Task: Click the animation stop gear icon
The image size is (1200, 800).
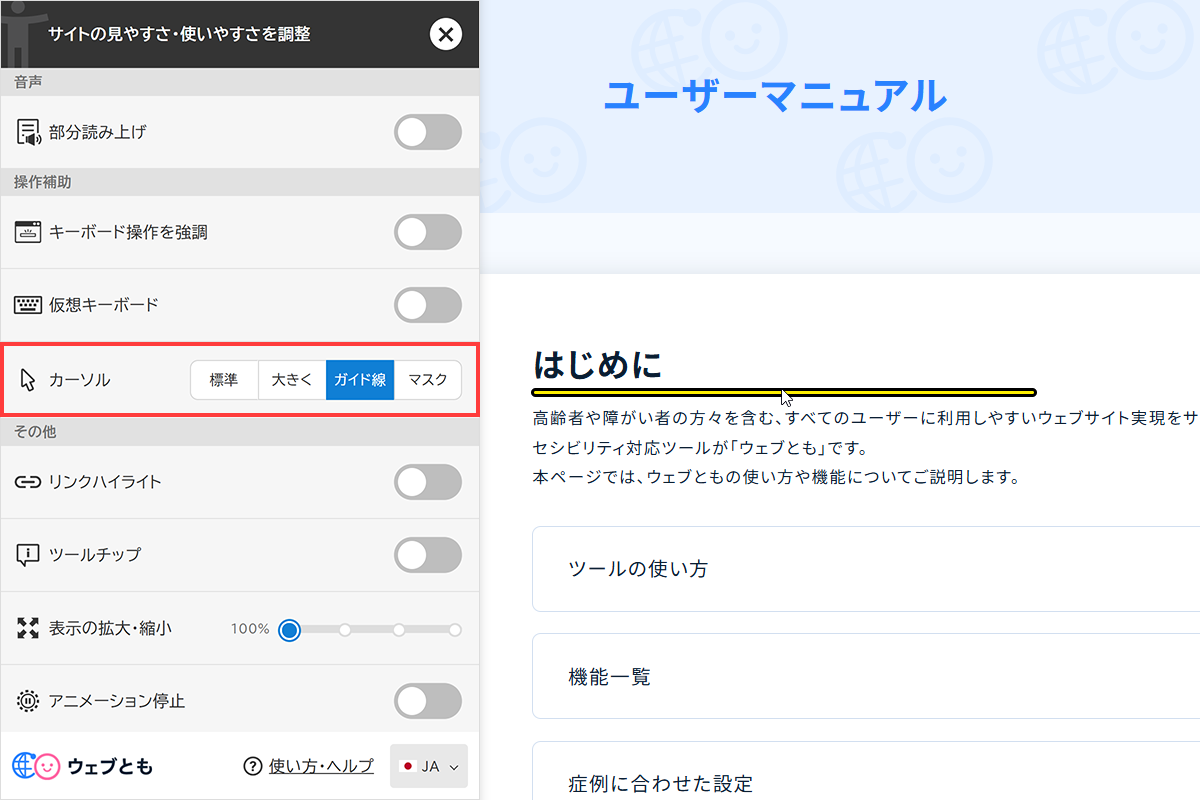Action: point(28,701)
